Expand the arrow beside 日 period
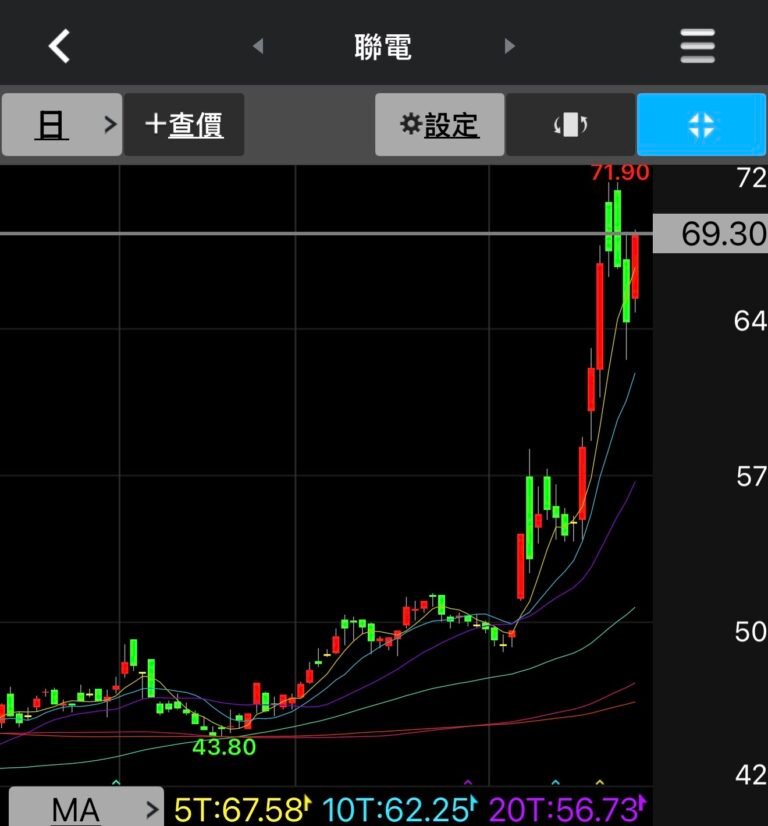768x826 pixels. (x=111, y=125)
